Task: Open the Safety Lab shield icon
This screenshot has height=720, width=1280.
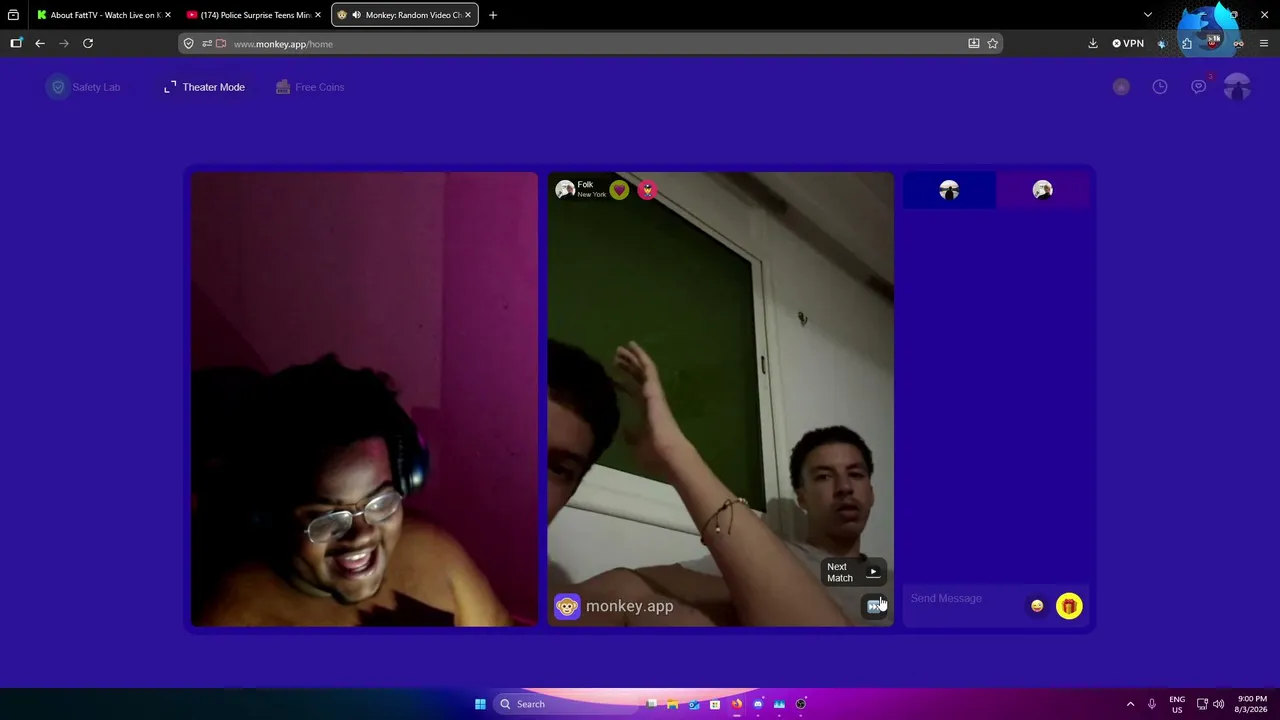Action: pos(58,87)
